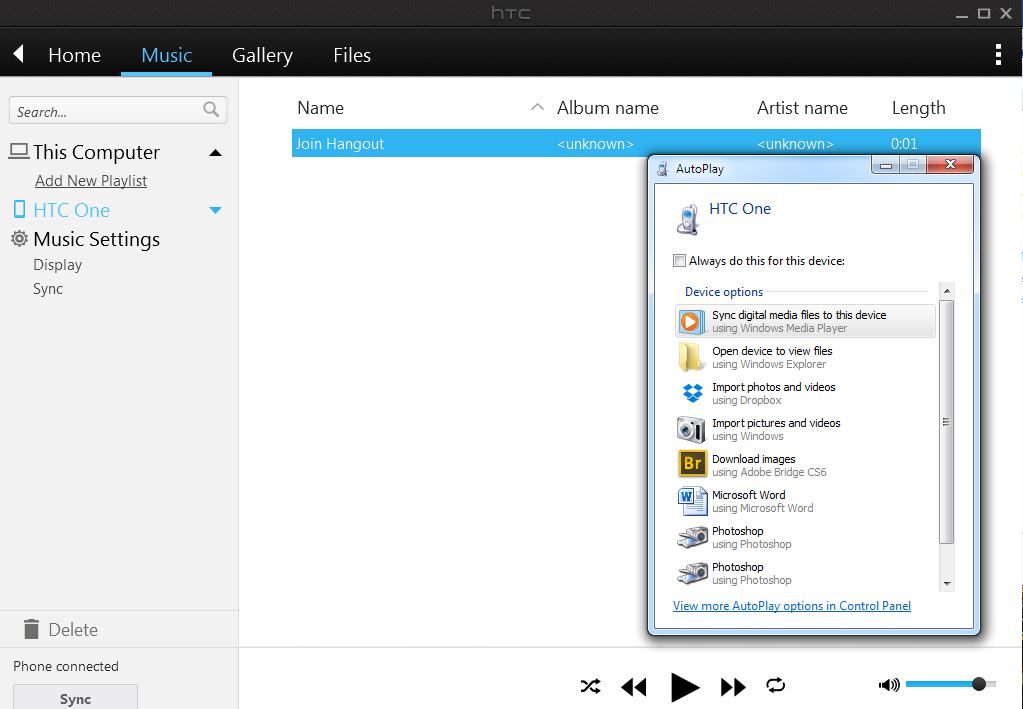Minimize the AutoPlay dialog

point(885,165)
